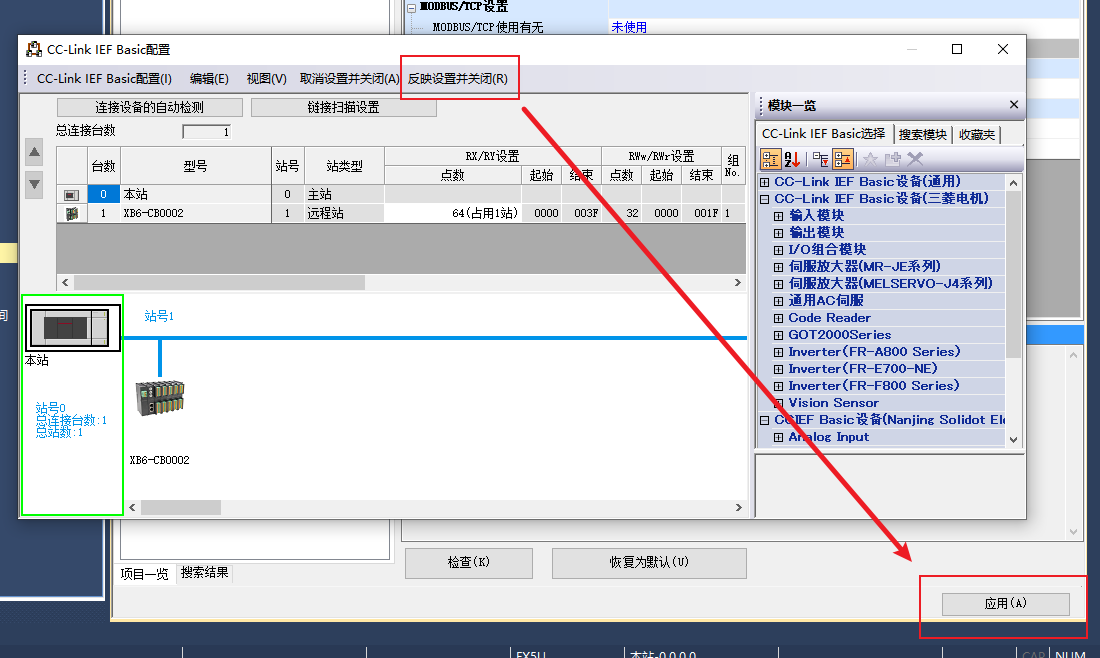Expand the Code Reader tree node
This screenshot has width=1100, height=658.
tap(778, 318)
